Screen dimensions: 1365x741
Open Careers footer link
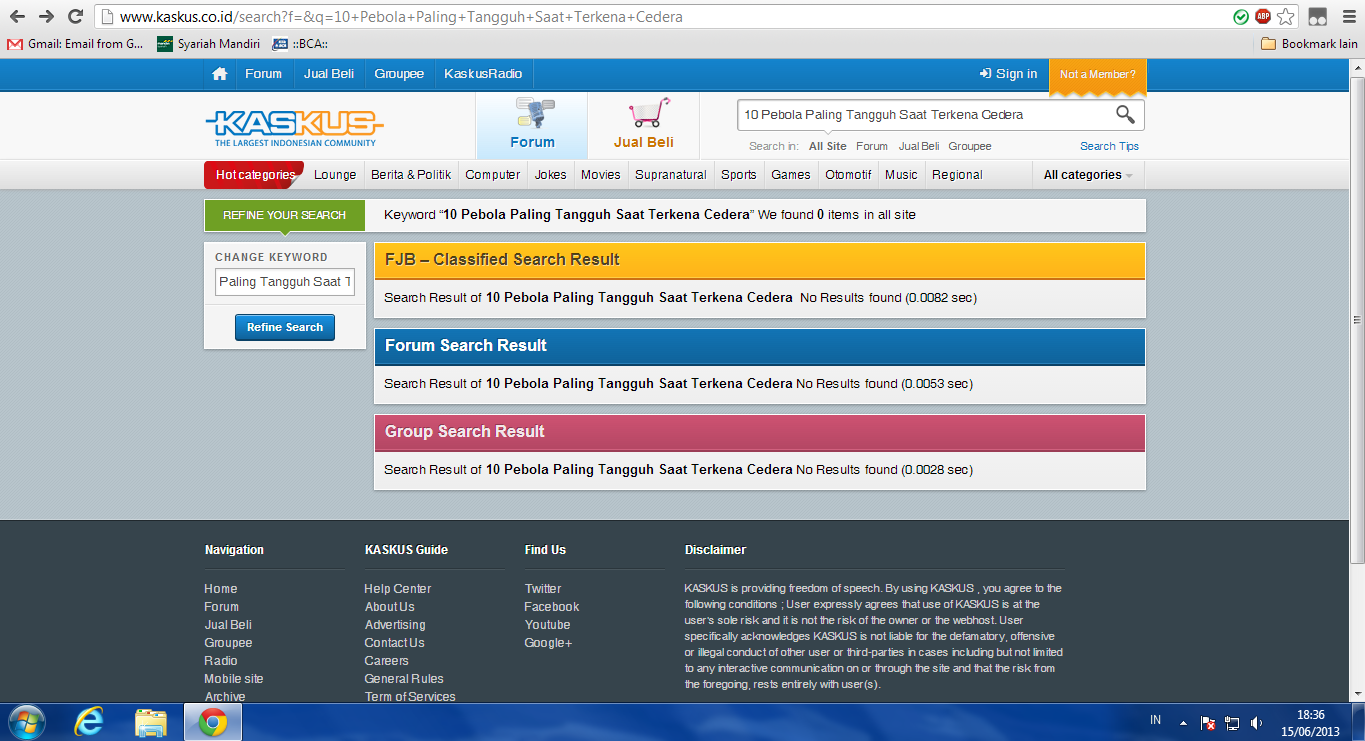386,661
